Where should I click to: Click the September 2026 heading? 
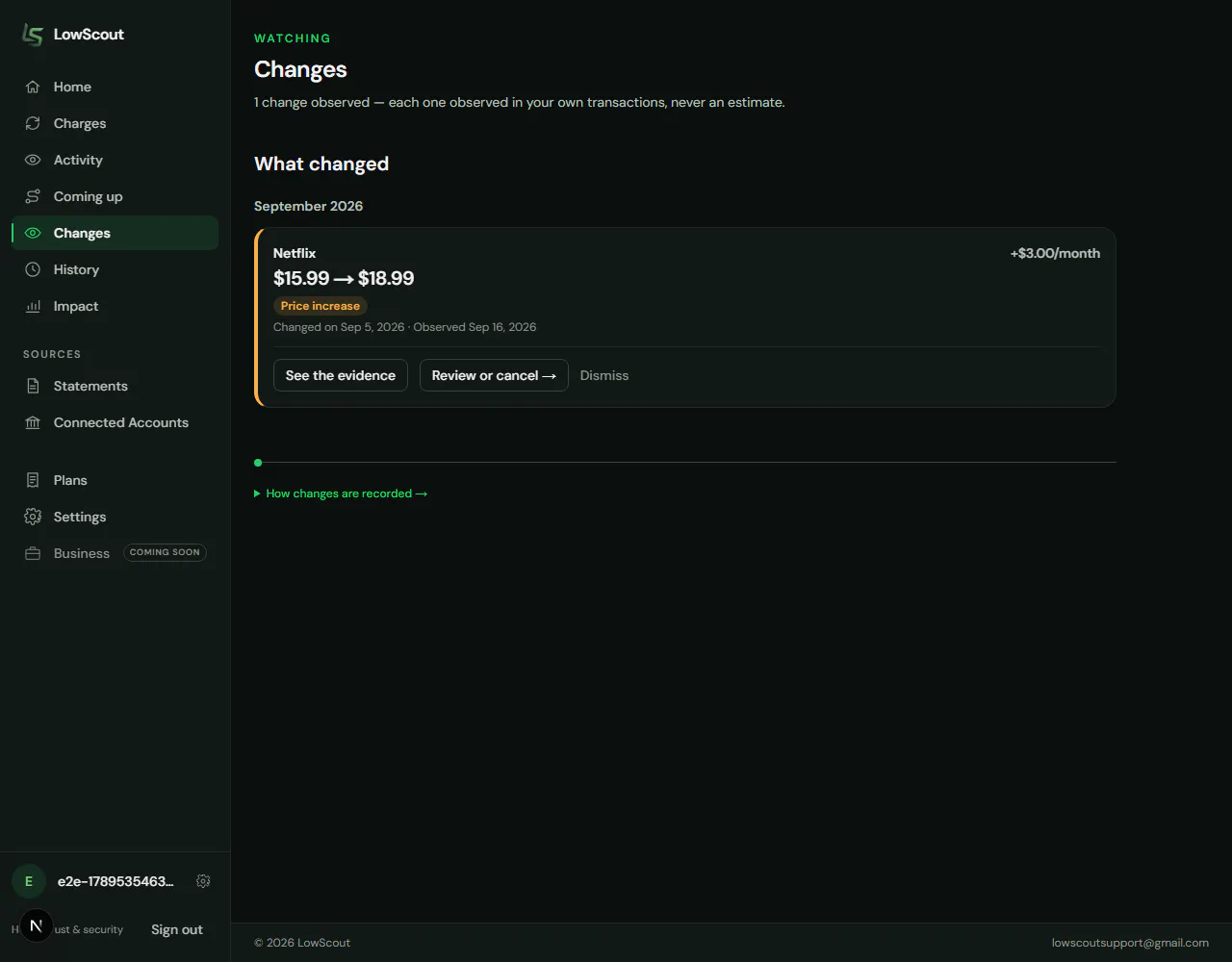(308, 206)
